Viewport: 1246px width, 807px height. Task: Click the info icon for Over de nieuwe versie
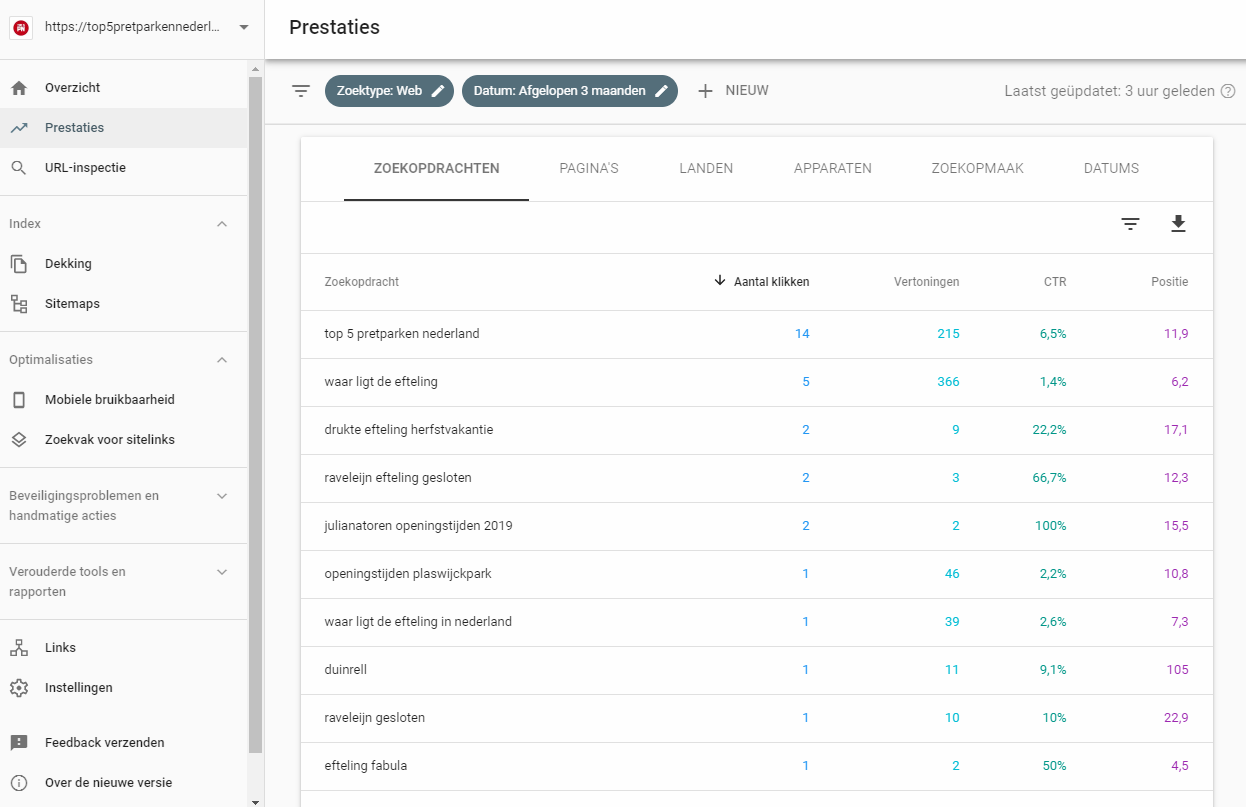click(x=19, y=783)
